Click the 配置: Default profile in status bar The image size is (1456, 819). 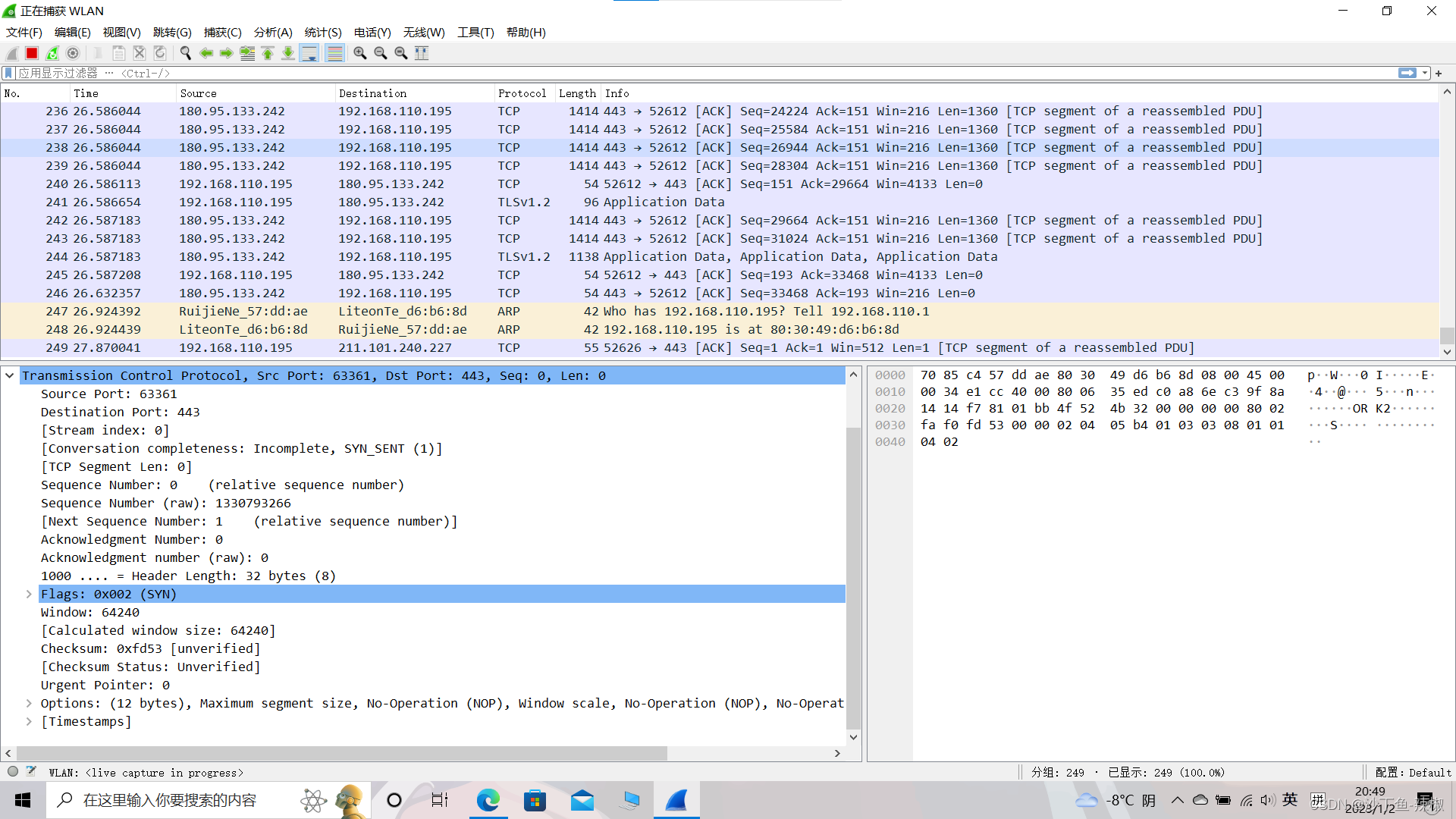pyautogui.click(x=1413, y=772)
